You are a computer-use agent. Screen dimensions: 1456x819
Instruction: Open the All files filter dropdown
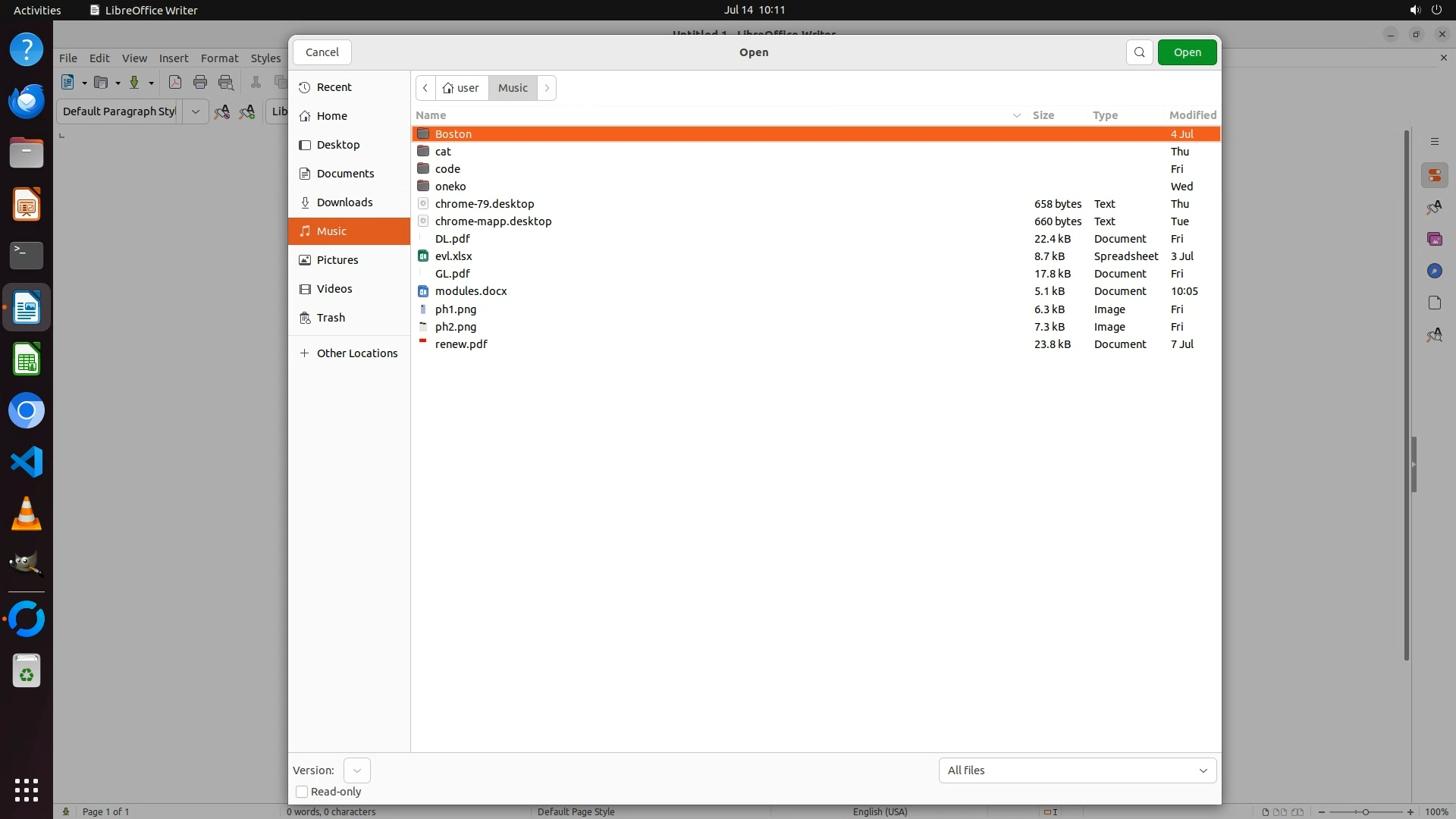[x=1077, y=770]
